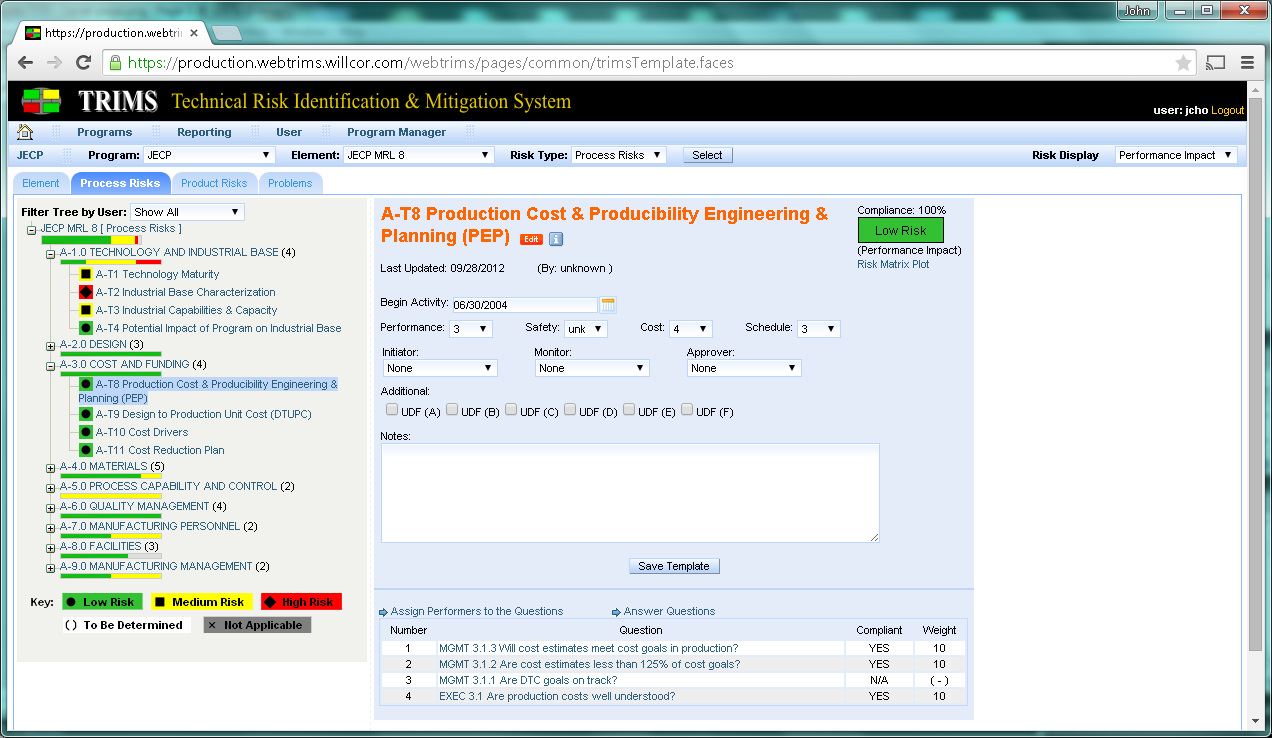This screenshot has height=738, width=1272.
Task: Click the red Edit badge next to title
Action: click(531, 239)
